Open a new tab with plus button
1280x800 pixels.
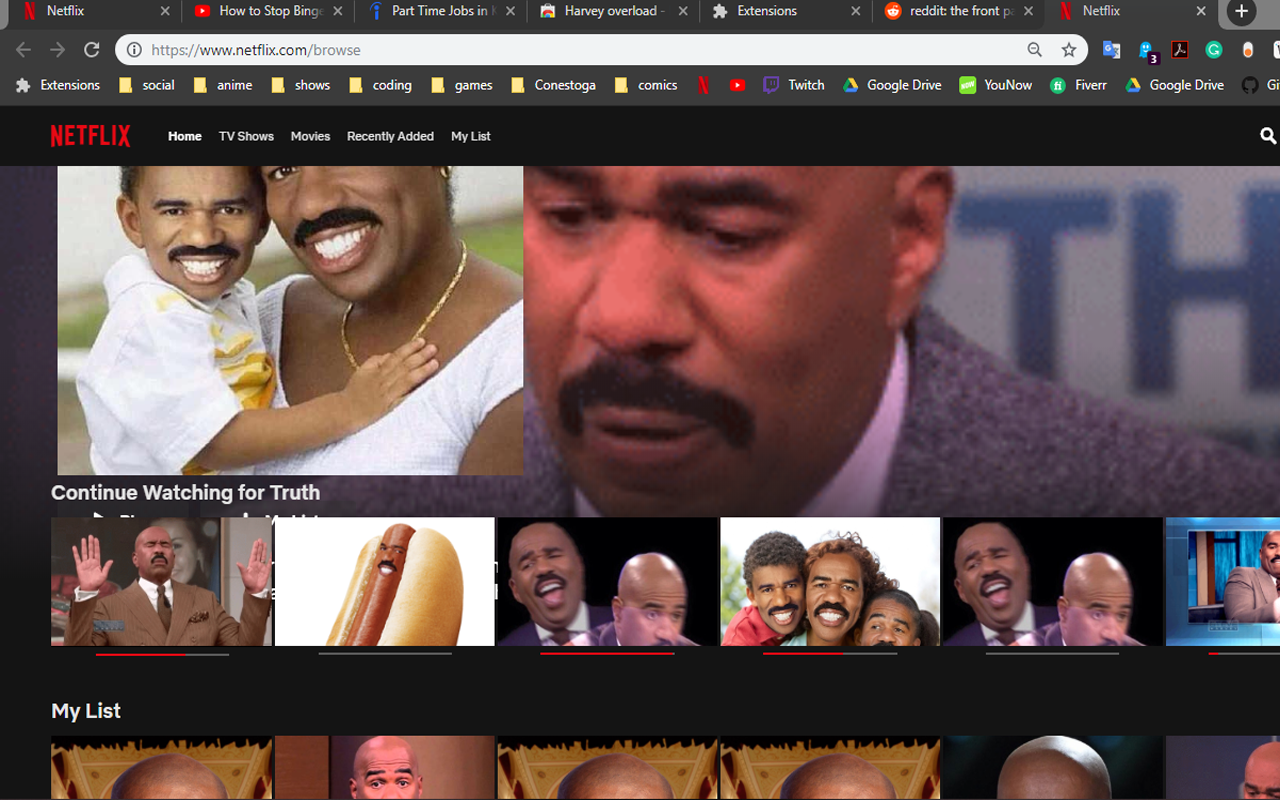tap(1242, 12)
